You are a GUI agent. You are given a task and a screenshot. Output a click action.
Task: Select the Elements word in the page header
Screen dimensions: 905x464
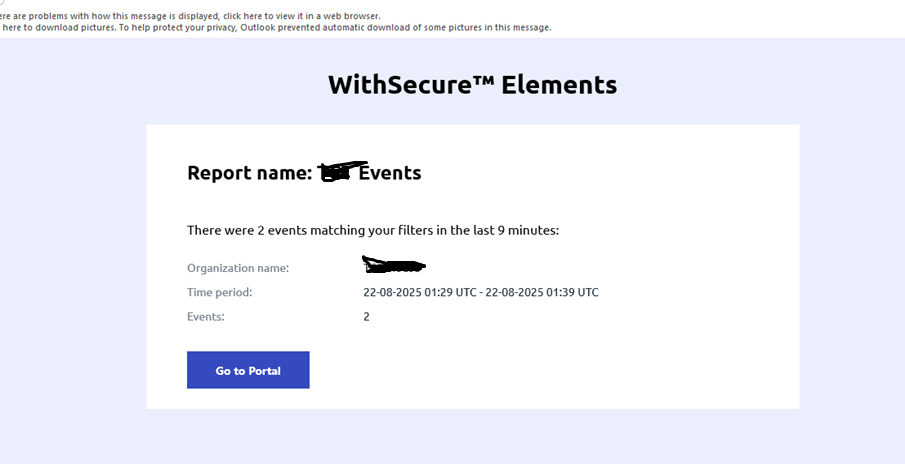pyautogui.click(x=559, y=85)
